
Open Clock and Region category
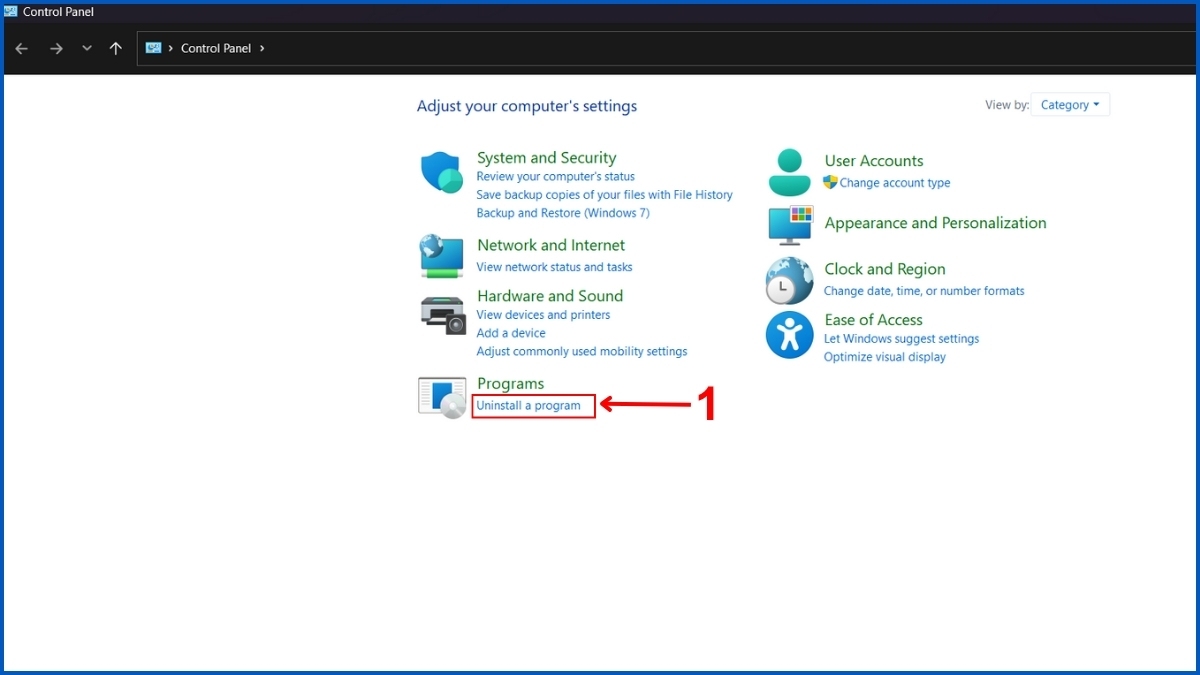click(885, 269)
